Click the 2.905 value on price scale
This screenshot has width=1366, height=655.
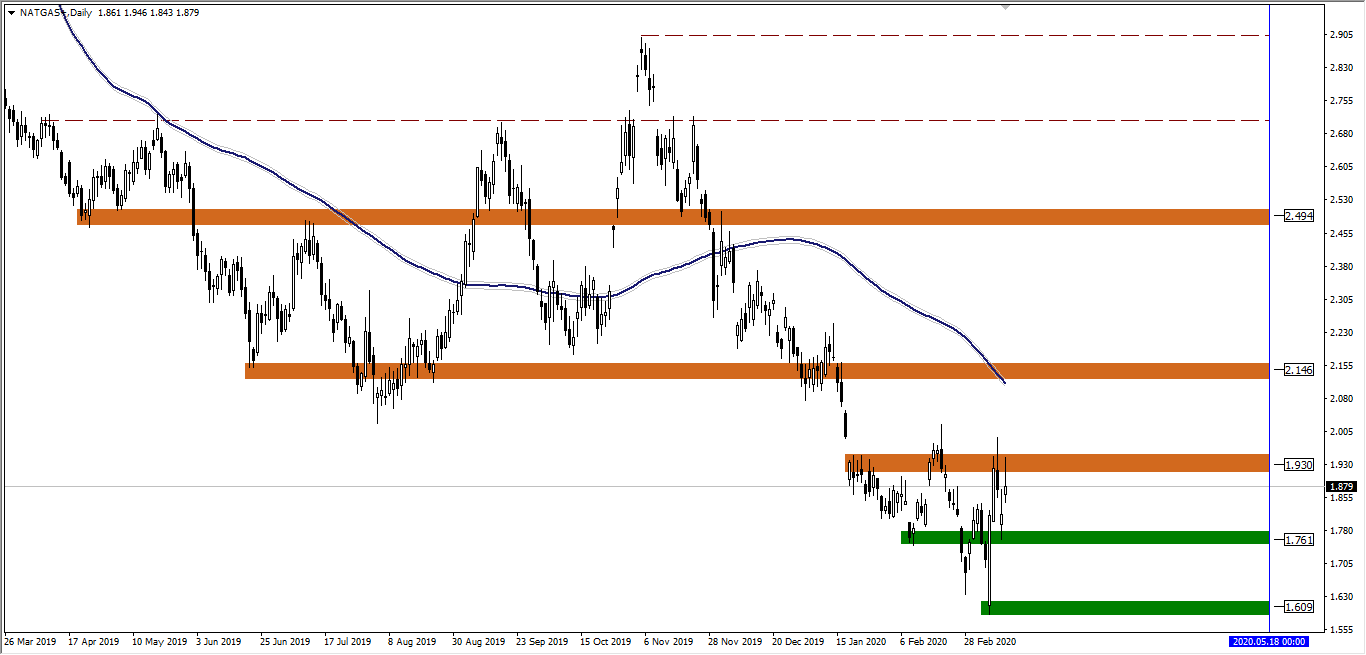click(1341, 35)
